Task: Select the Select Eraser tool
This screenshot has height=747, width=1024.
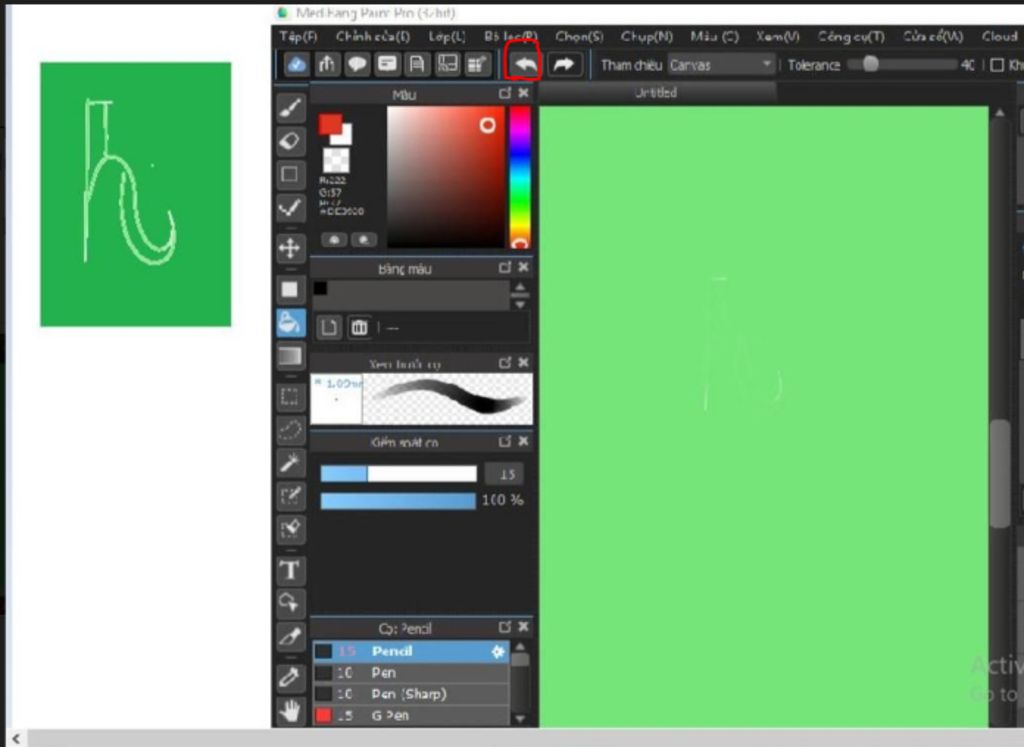Action: pos(291,530)
